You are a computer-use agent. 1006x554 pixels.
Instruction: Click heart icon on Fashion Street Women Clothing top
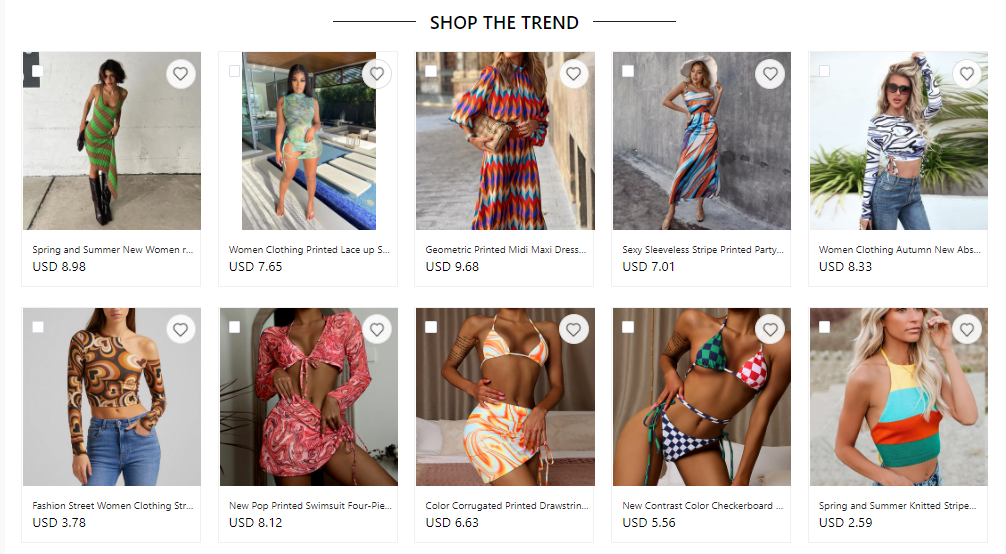click(x=180, y=329)
